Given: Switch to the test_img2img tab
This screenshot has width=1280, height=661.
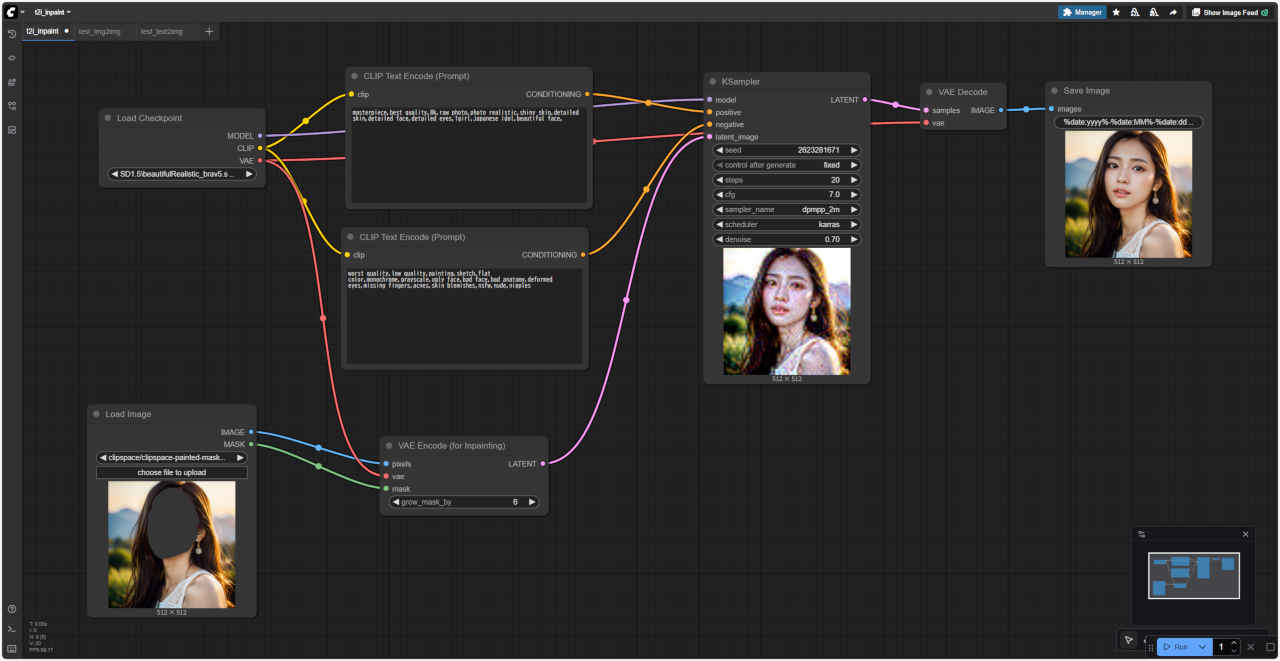Looking at the screenshot, I should click(100, 32).
